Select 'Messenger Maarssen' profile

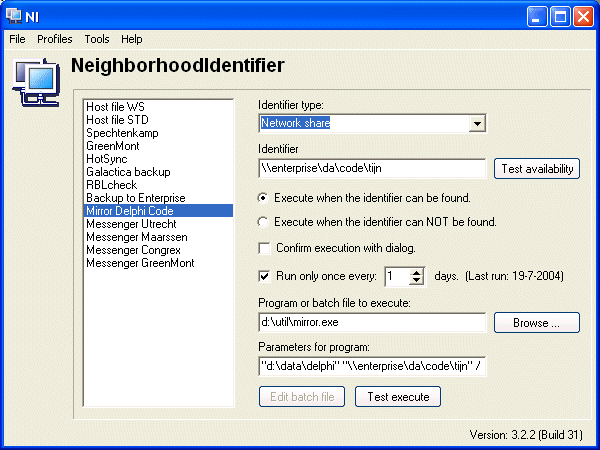158,237
